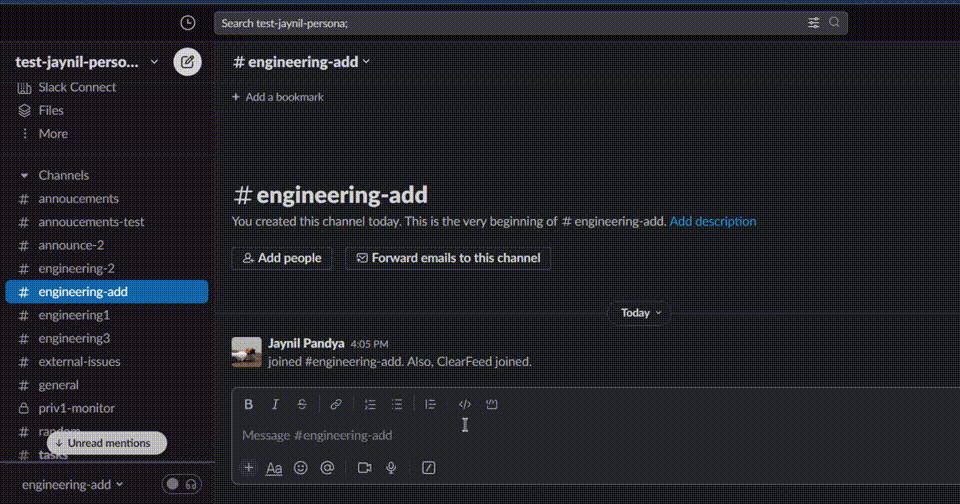The image size is (960, 504).
Task: Mention someone with the @ icon
Action: coord(327,468)
